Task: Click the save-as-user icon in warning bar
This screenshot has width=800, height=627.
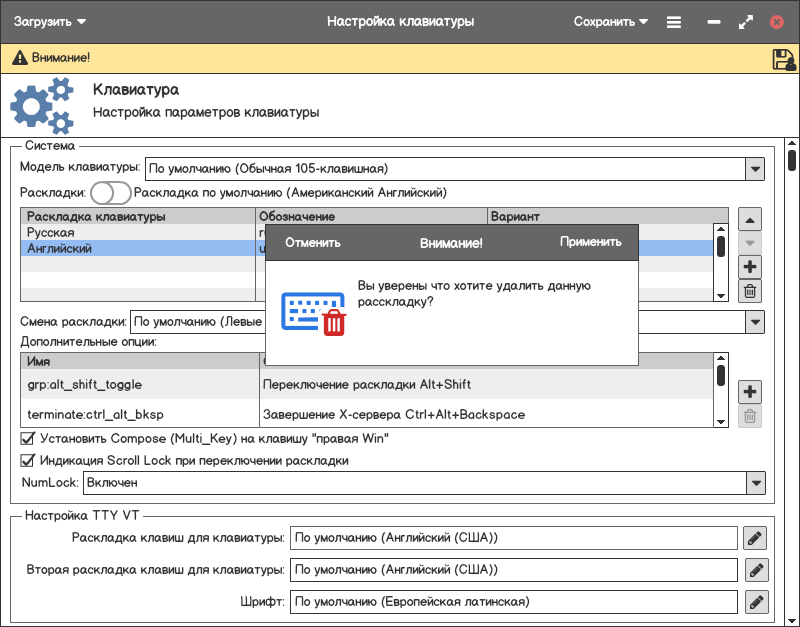Action: pyautogui.click(x=783, y=59)
